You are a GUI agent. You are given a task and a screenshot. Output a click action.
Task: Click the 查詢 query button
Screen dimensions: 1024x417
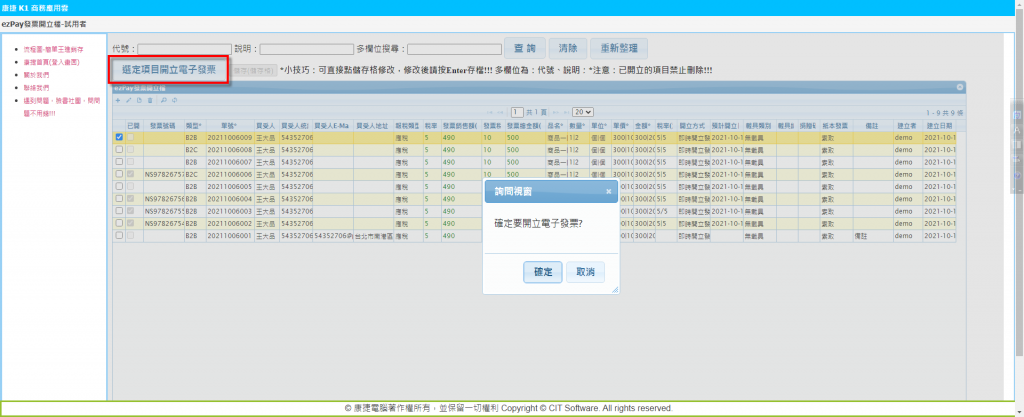[524, 48]
